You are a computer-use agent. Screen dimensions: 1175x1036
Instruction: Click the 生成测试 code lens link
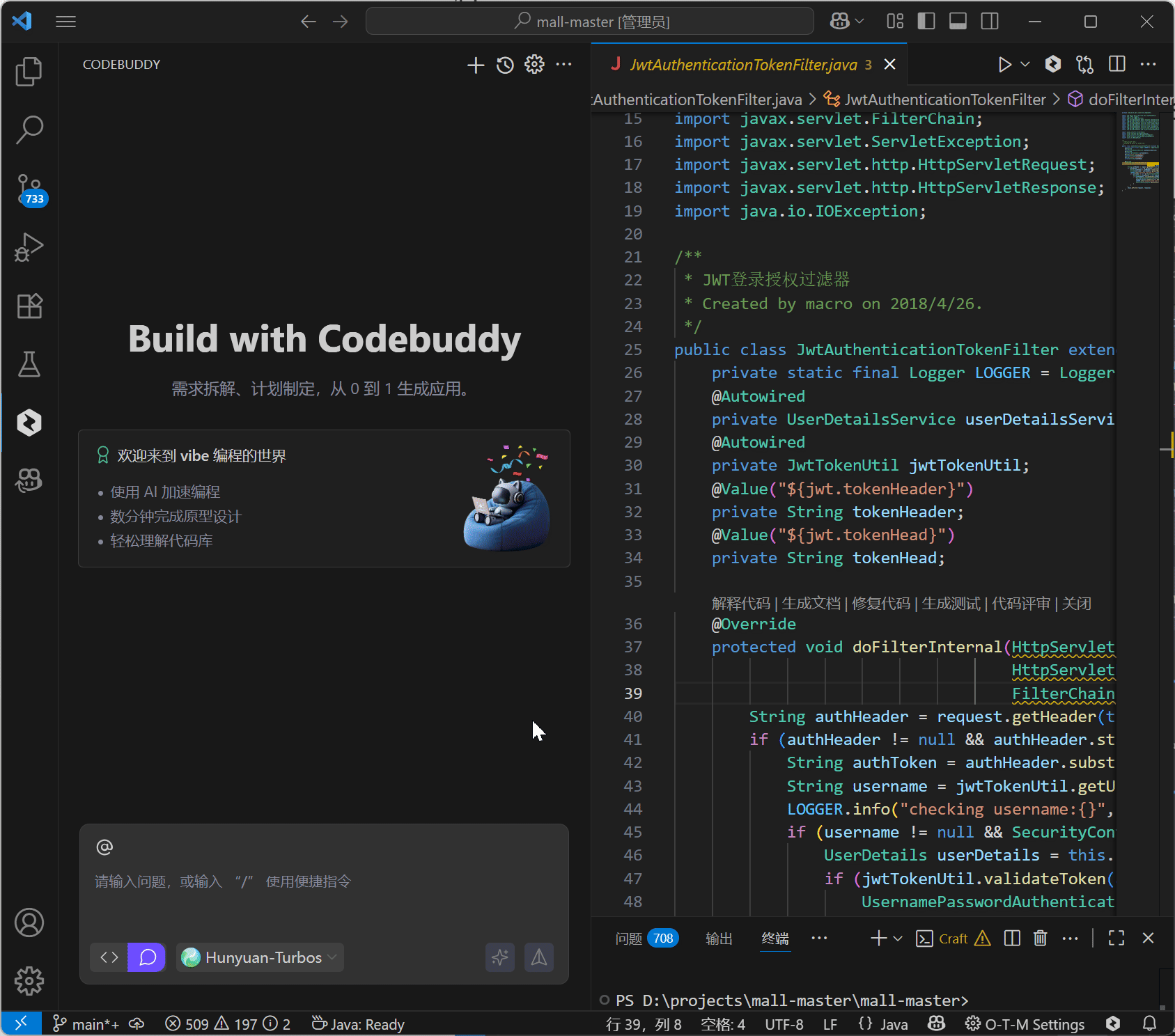click(x=951, y=603)
